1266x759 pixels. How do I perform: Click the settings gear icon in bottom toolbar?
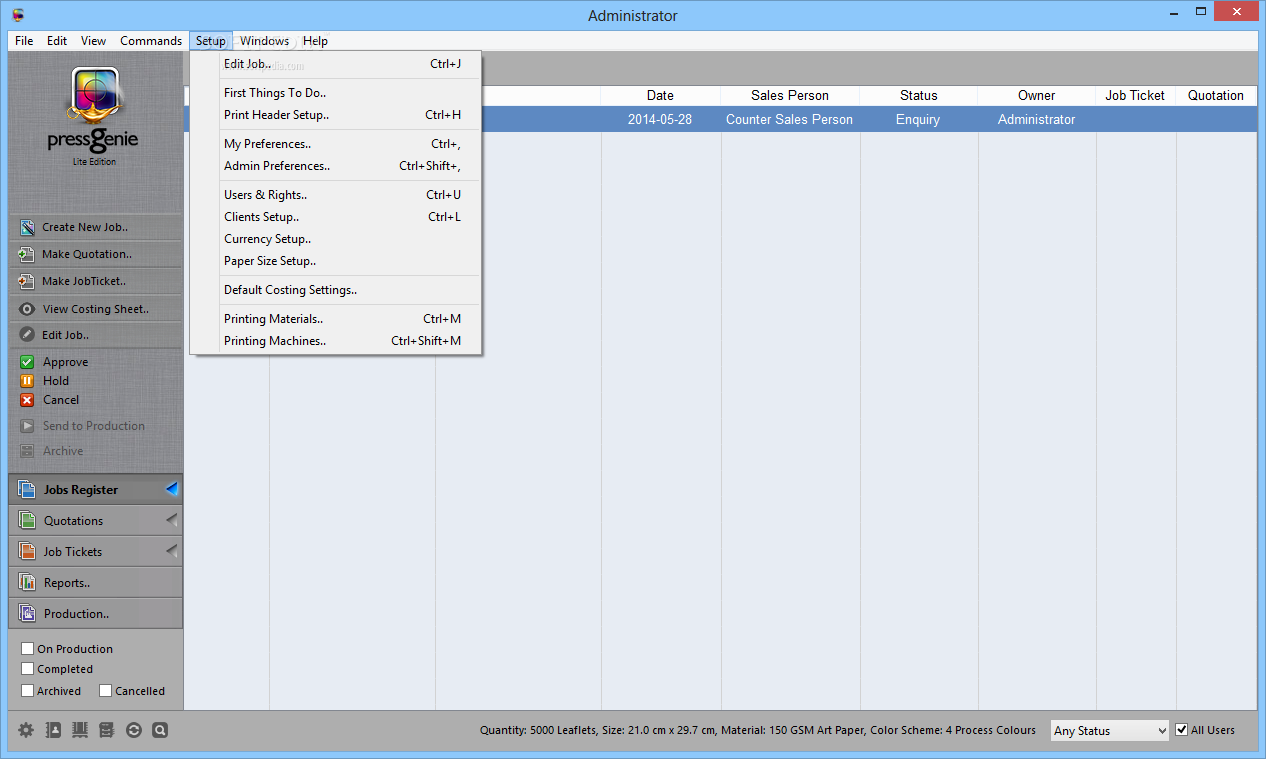pyautogui.click(x=26, y=731)
